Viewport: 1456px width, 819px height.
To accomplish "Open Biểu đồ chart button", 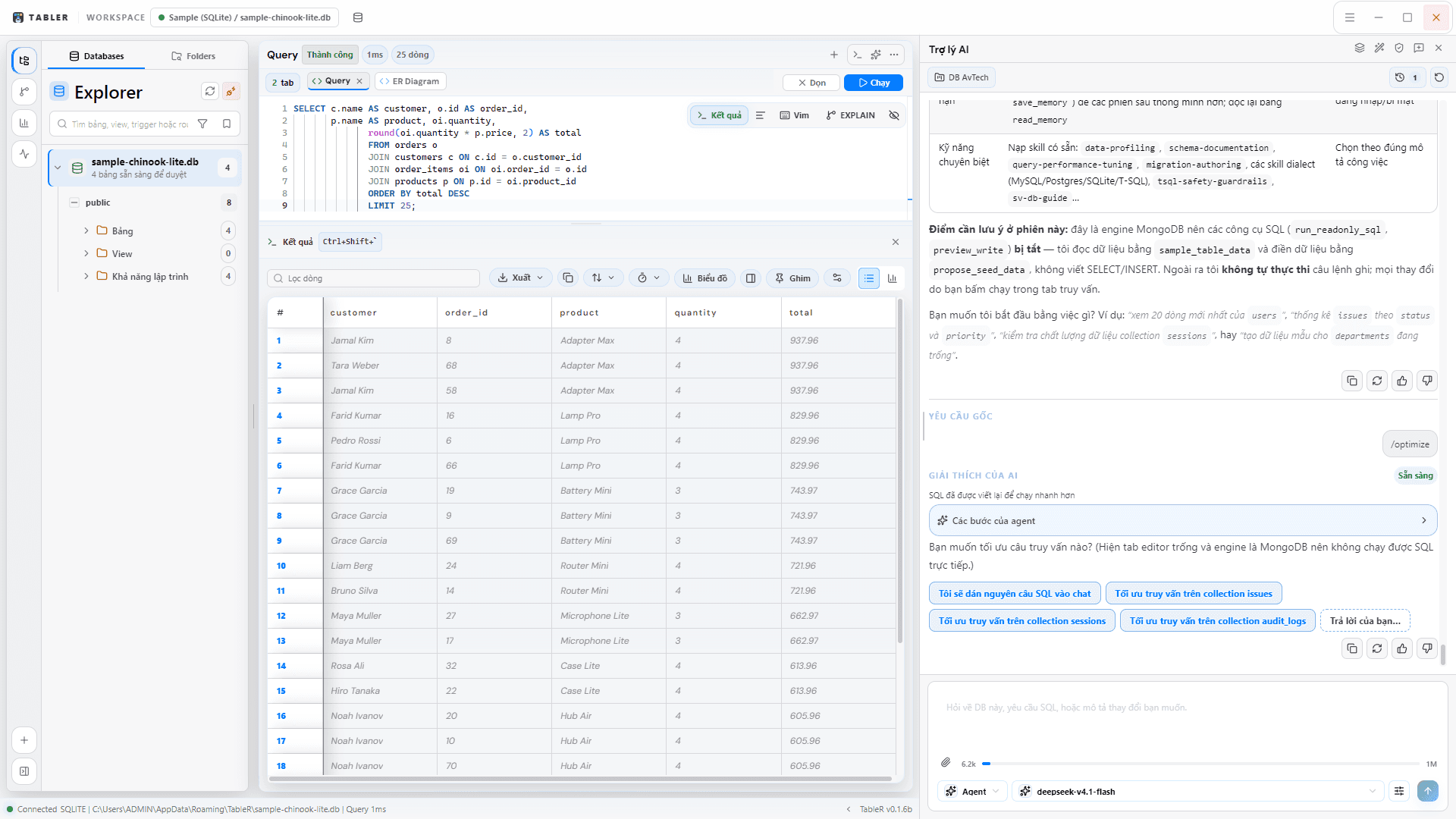I will click(705, 278).
